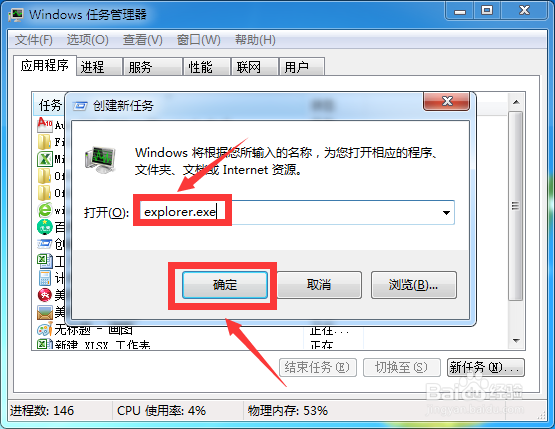
Task: Select the new XLSX worksheet task icon
Action: [44, 344]
